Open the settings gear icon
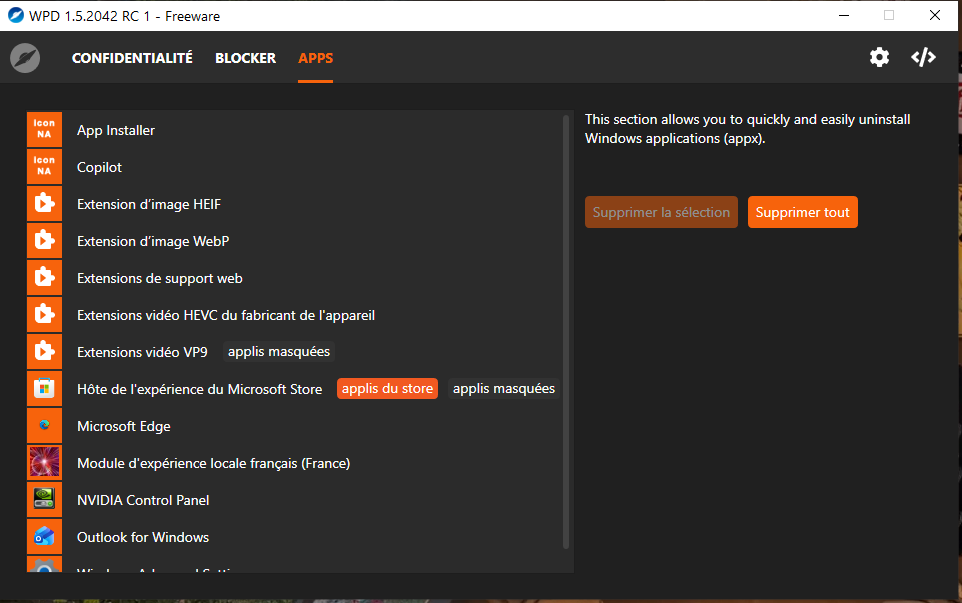Viewport: 962px width, 603px height. click(879, 57)
